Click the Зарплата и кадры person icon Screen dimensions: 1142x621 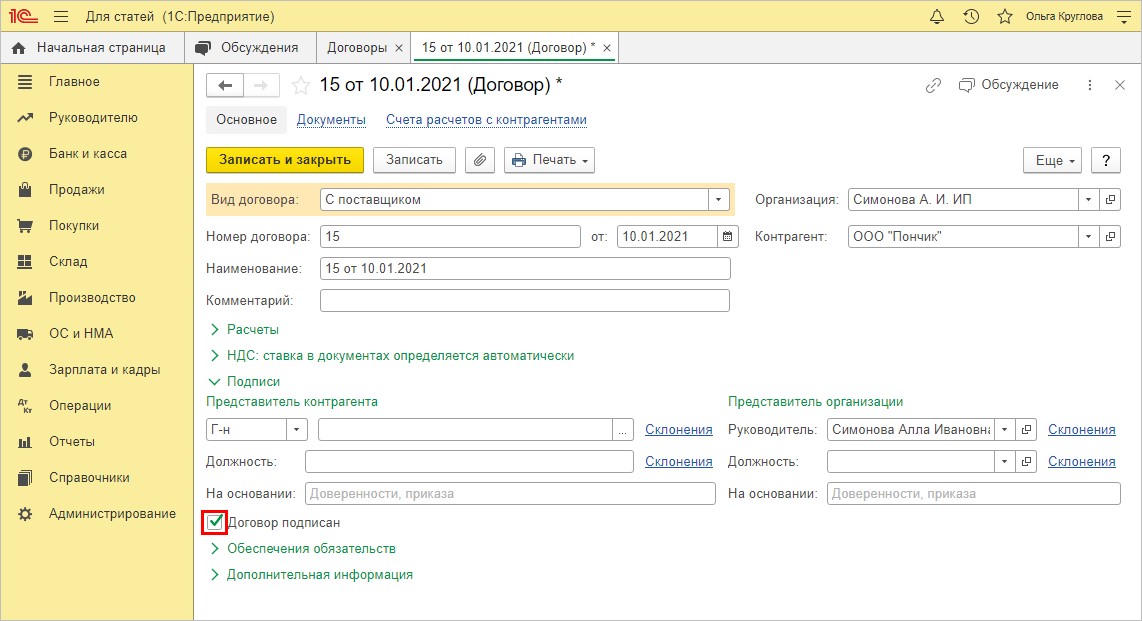tap(25, 369)
